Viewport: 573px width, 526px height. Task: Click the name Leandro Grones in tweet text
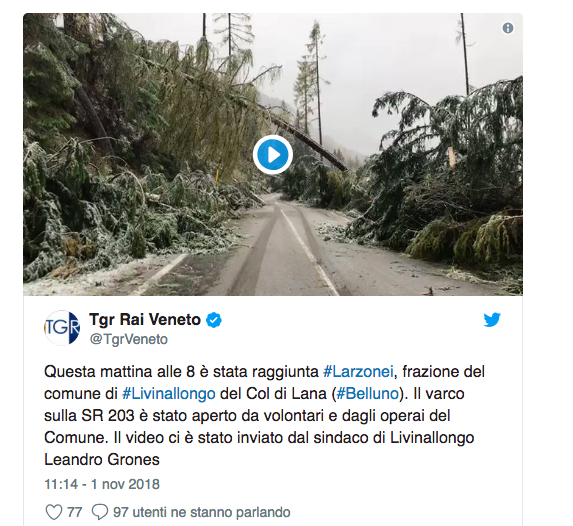click(x=102, y=459)
